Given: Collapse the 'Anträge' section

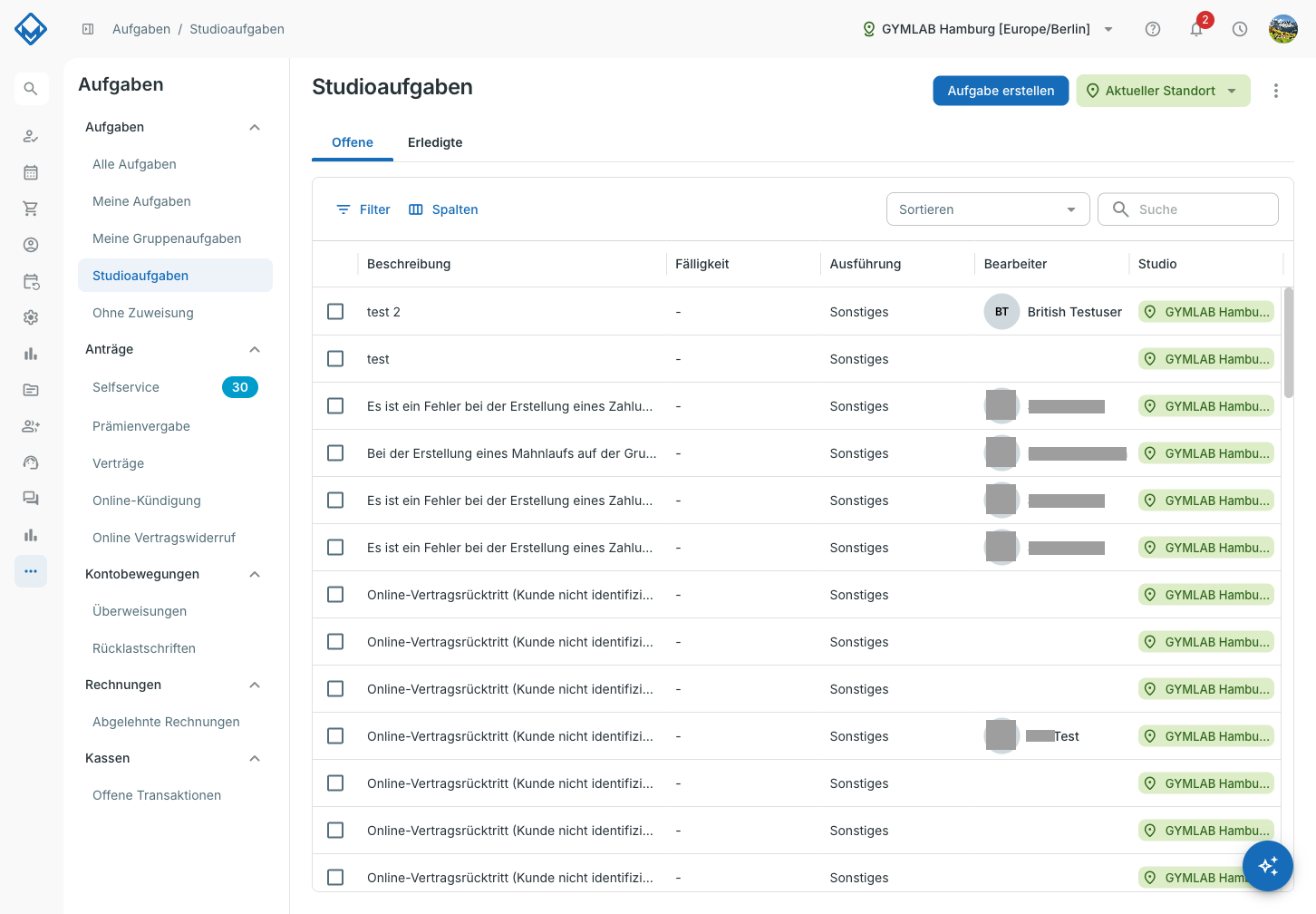Looking at the screenshot, I should [255, 350].
